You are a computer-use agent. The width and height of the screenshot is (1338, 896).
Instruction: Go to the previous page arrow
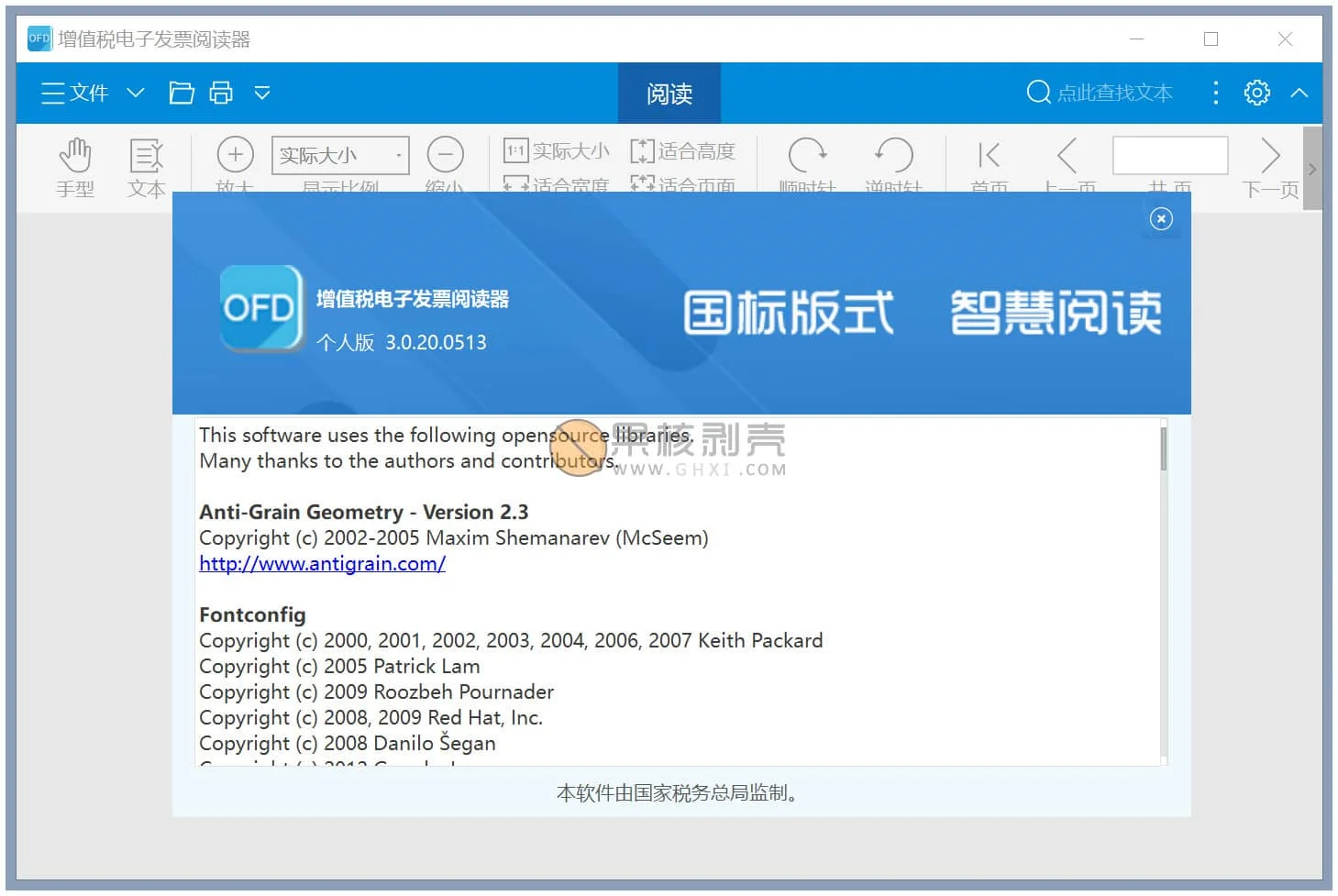[1067, 155]
